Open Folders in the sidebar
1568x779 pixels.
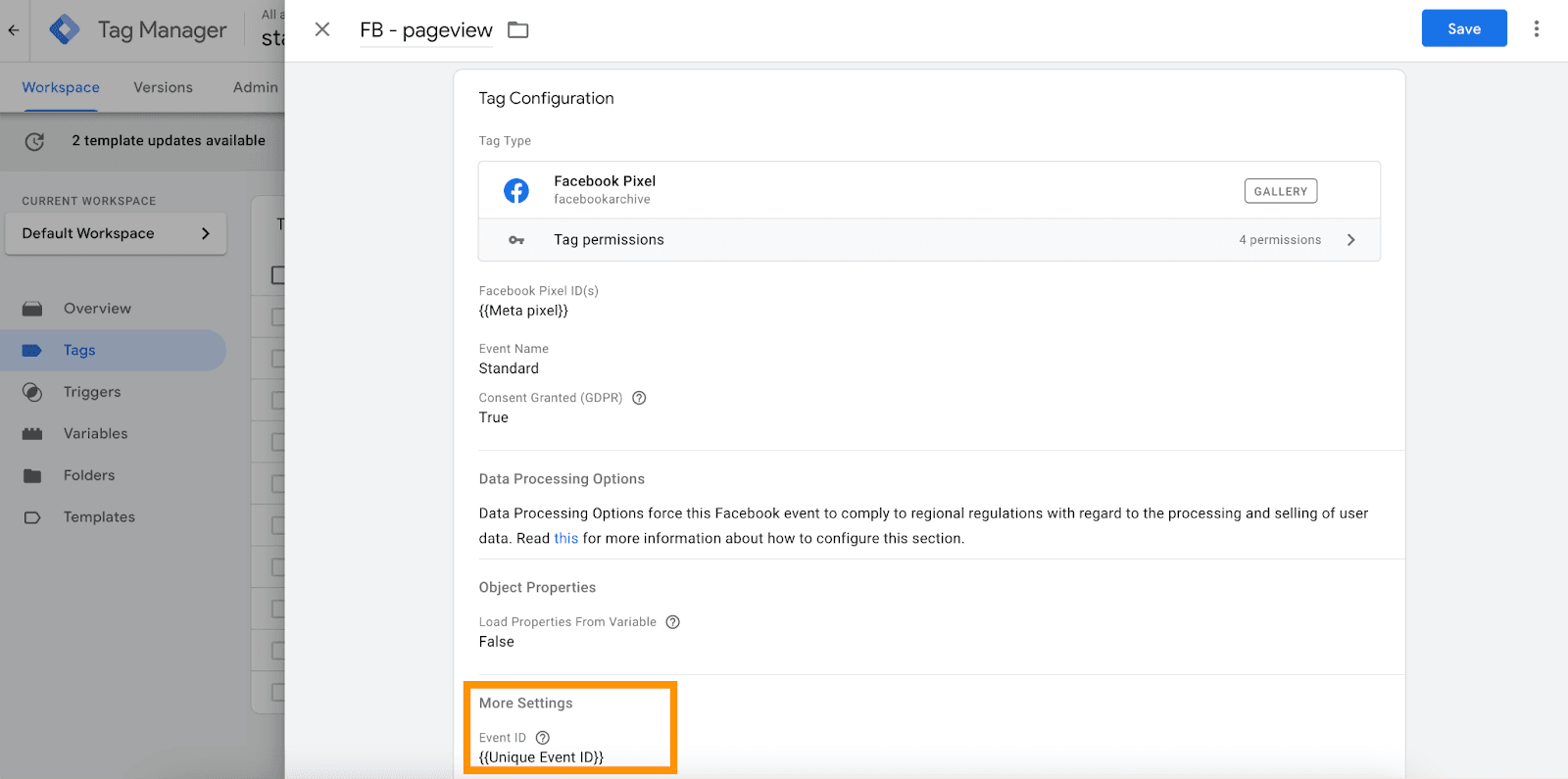click(x=89, y=475)
